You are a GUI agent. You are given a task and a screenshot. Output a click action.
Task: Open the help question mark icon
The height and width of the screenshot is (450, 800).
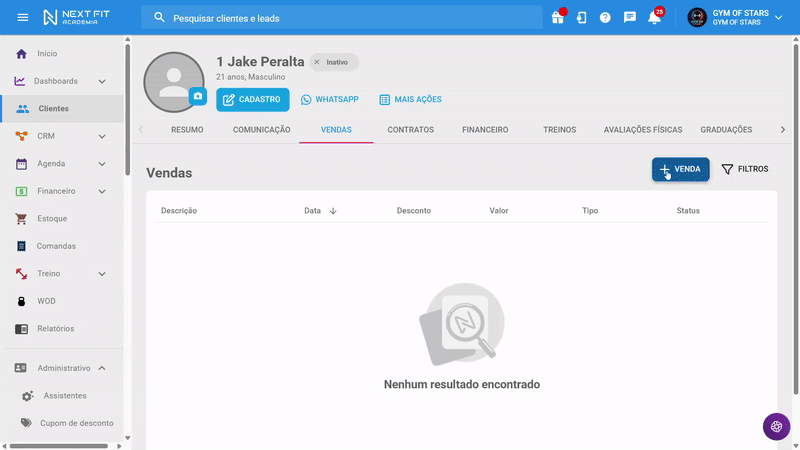(x=605, y=17)
